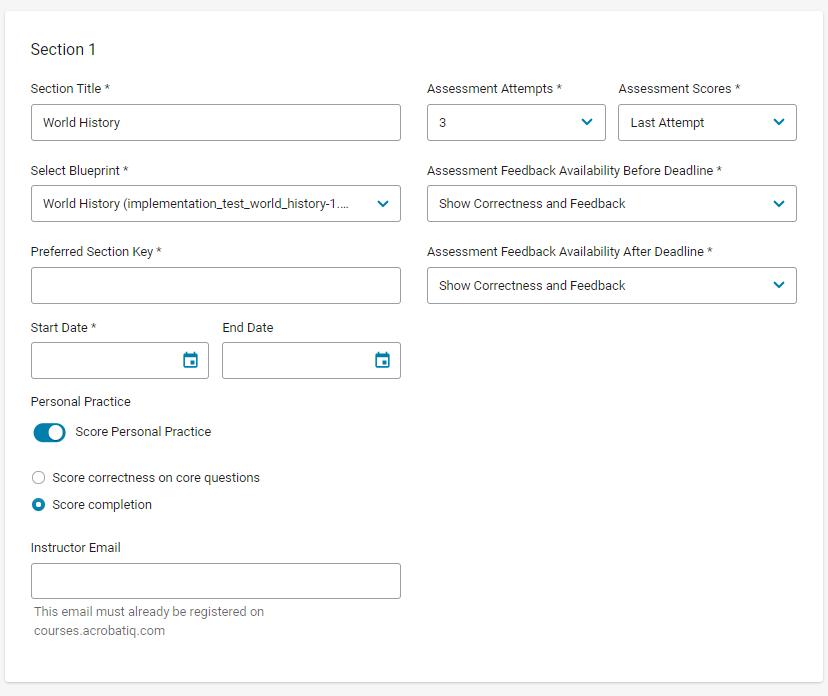828x696 pixels.
Task: Click the Section Title input field
Action: [215, 123]
